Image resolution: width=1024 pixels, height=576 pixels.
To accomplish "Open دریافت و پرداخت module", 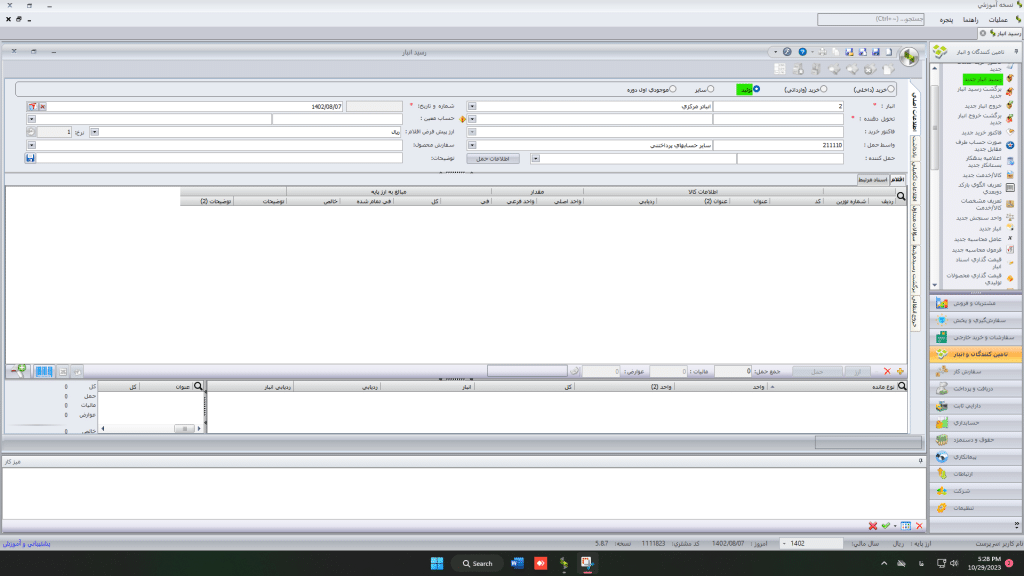I will click(976, 389).
